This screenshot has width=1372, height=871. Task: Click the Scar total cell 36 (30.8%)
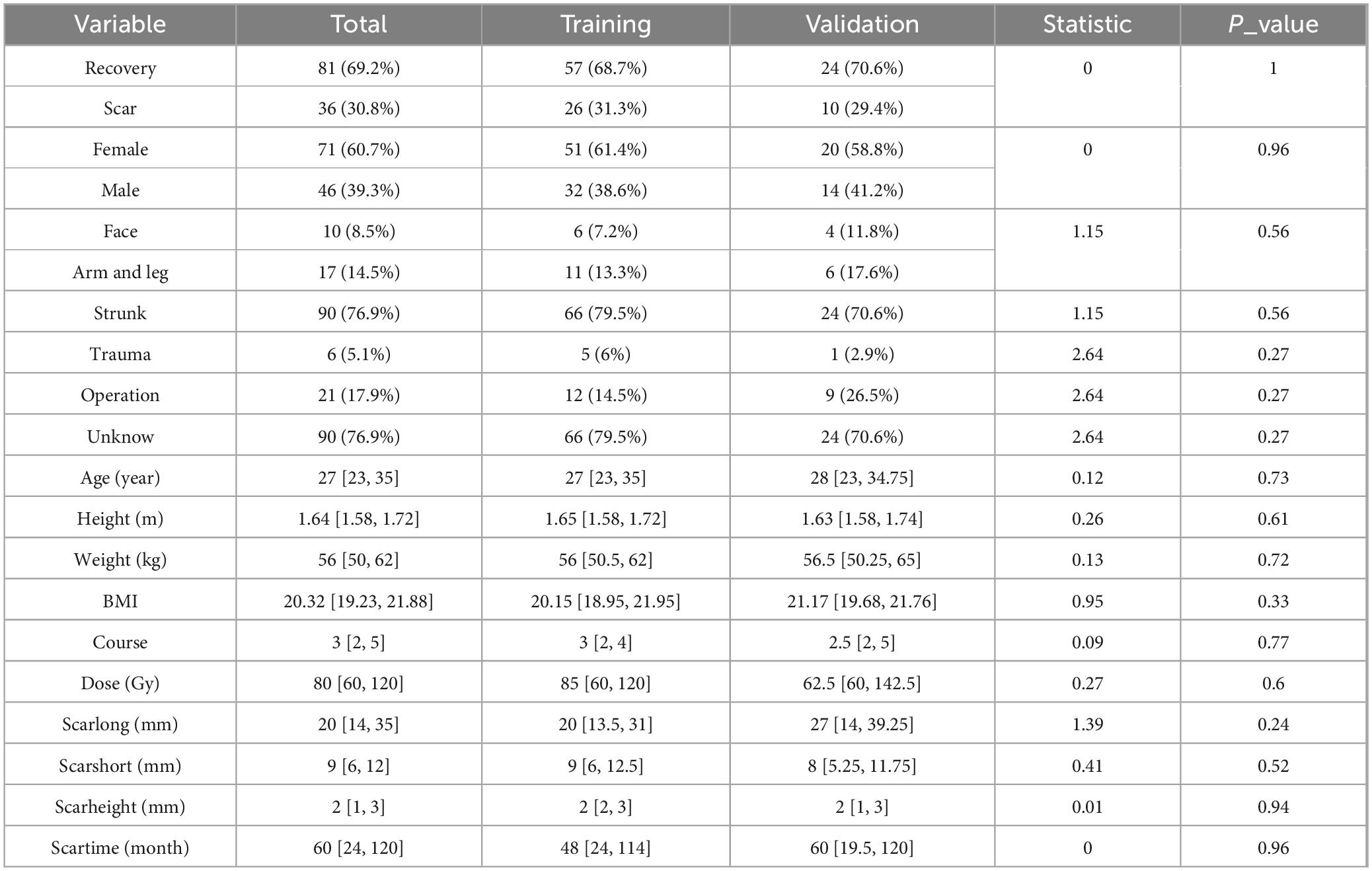click(x=359, y=108)
